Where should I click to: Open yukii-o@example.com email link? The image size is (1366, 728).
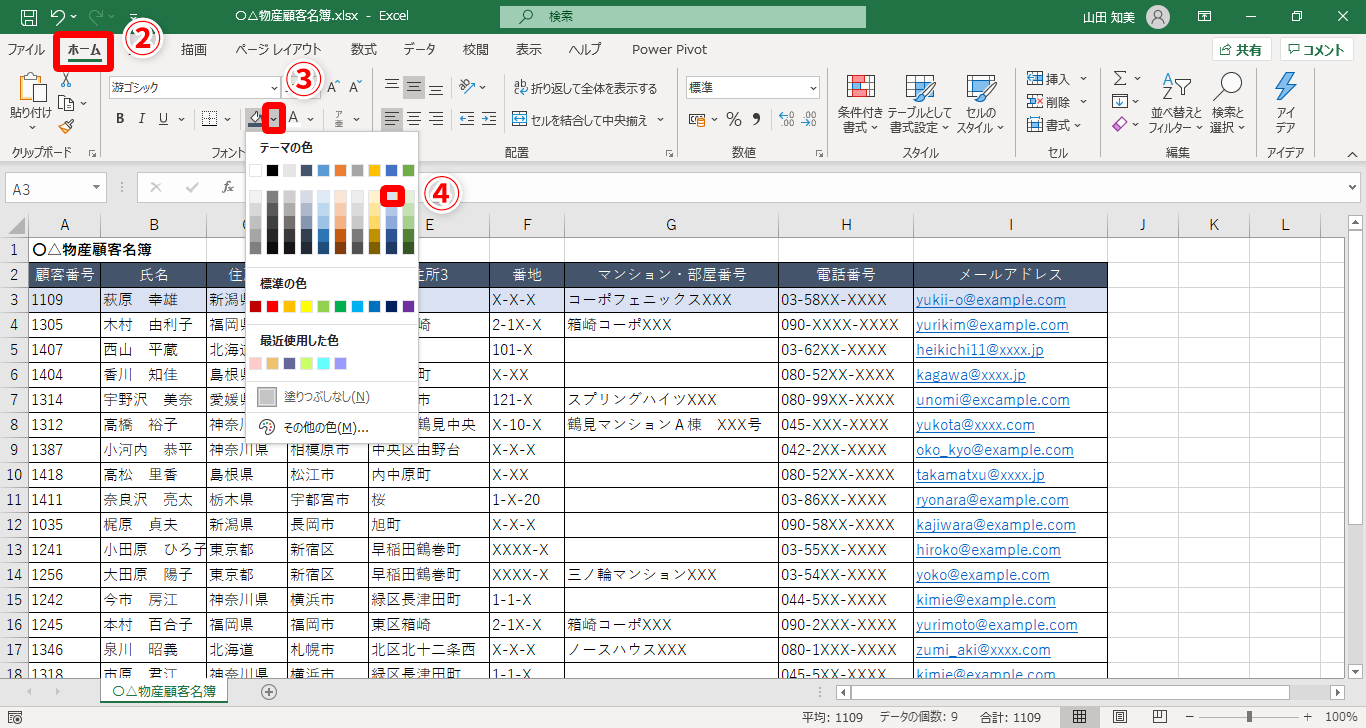coord(991,299)
